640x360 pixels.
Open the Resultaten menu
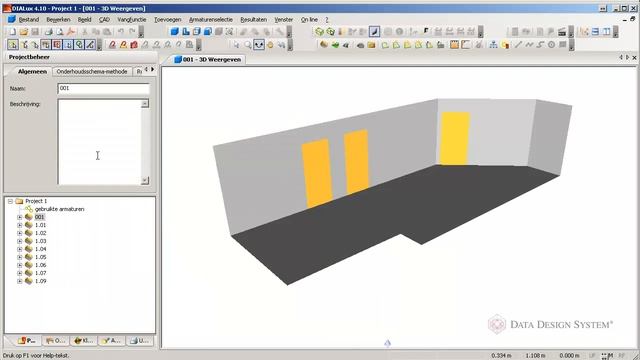pos(253,20)
